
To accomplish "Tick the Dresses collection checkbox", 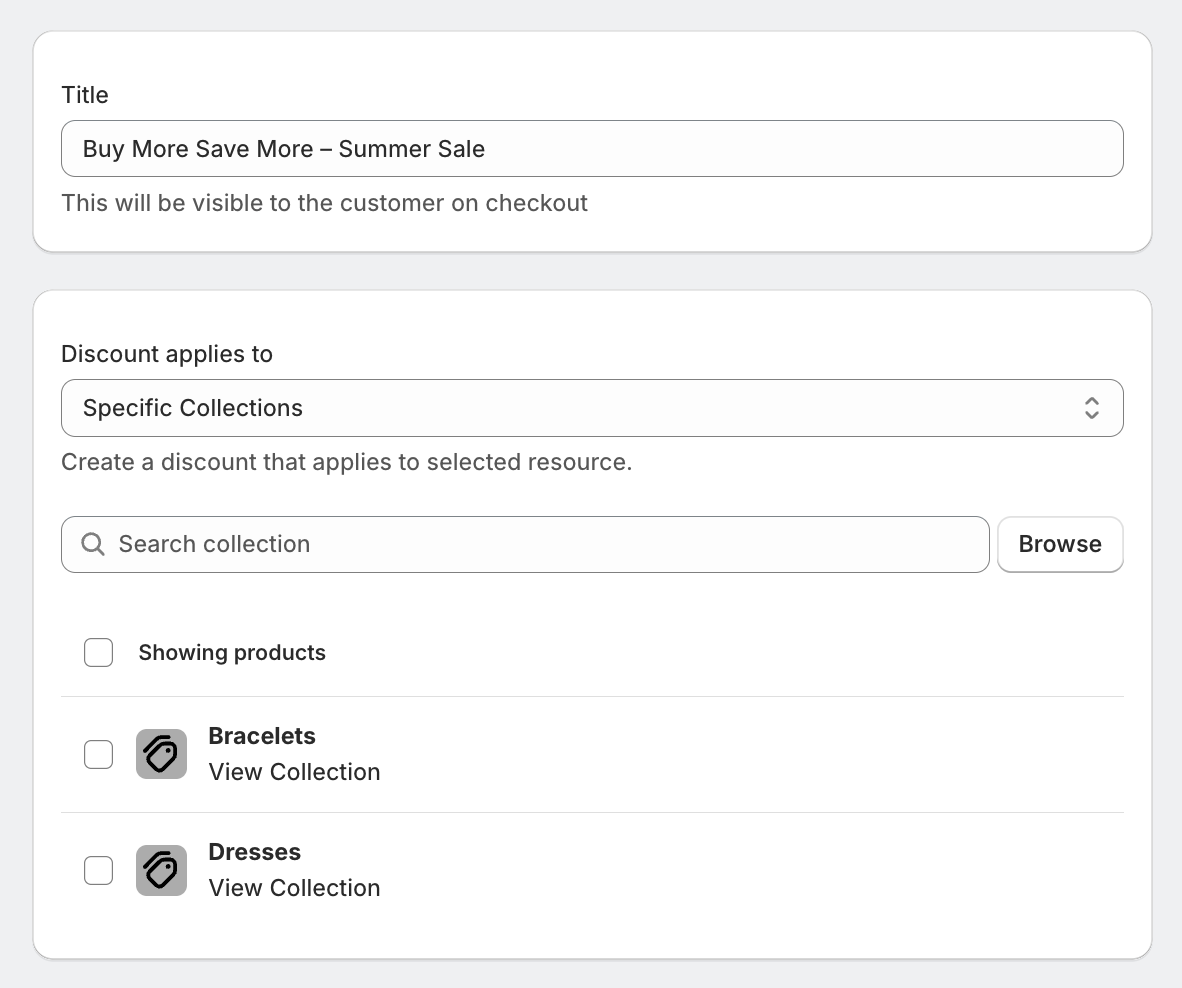I will [x=98, y=870].
